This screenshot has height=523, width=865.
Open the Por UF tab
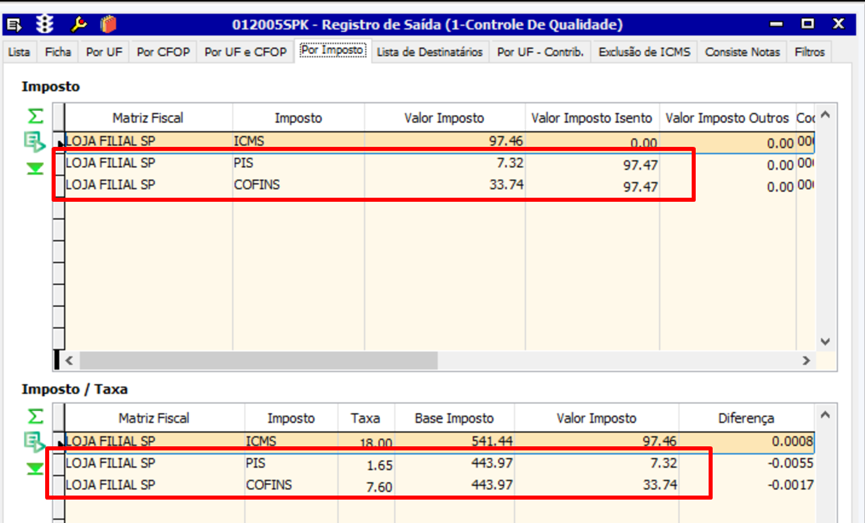pyautogui.click(x=104, y=52)
